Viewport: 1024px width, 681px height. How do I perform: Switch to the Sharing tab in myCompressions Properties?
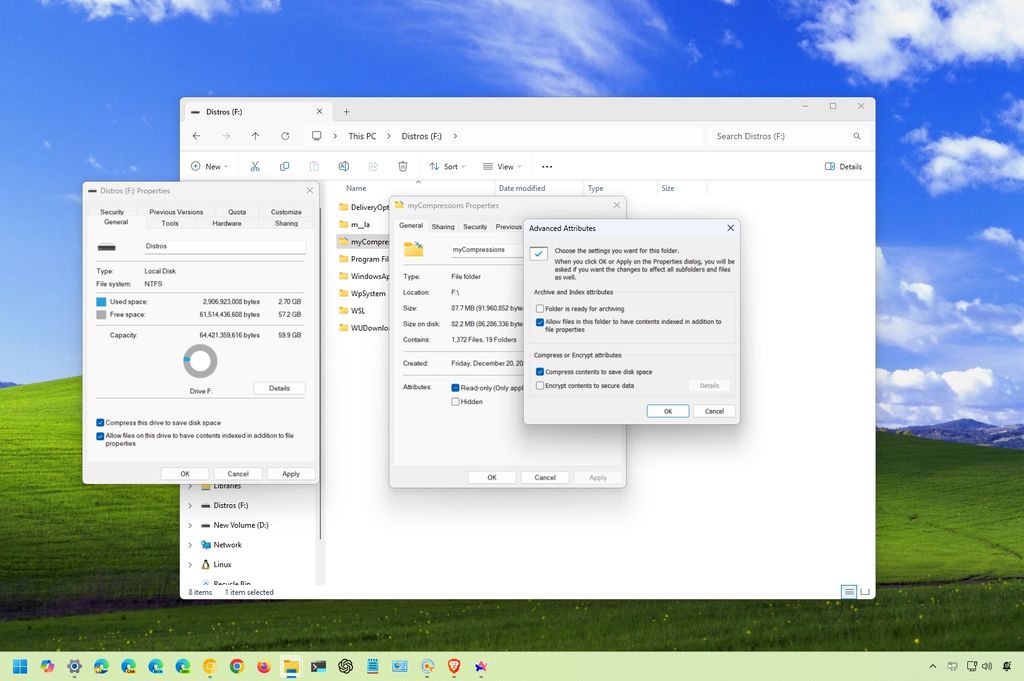(443, 226)
